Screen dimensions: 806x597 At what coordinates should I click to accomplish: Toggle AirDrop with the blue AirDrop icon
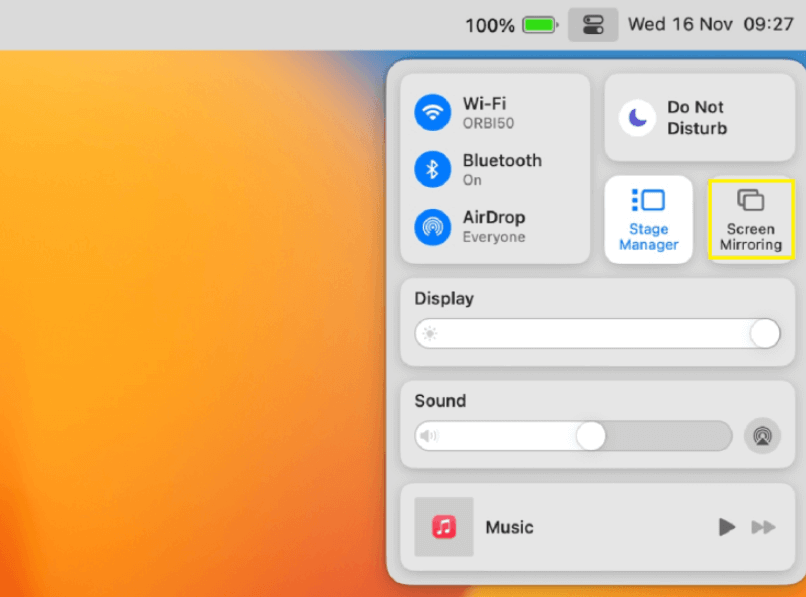click(x=433, y=227)
